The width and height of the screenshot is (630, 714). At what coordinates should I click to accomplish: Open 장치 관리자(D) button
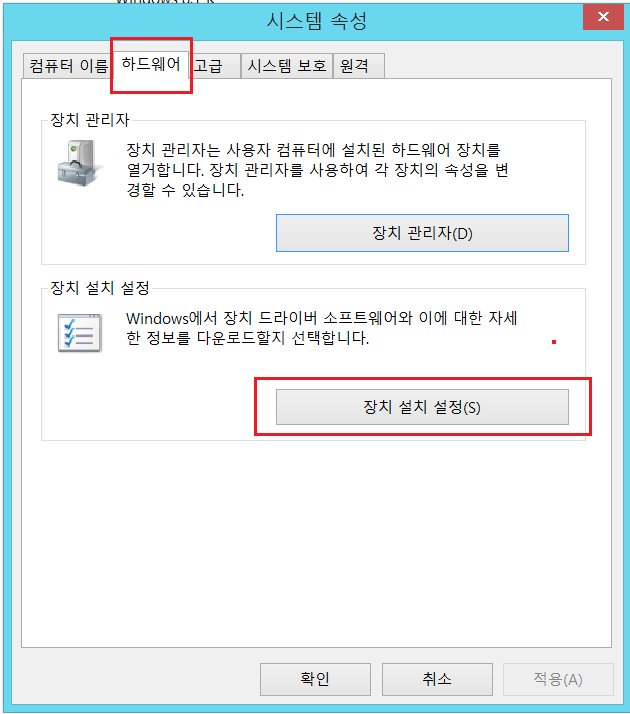[422, 233]
